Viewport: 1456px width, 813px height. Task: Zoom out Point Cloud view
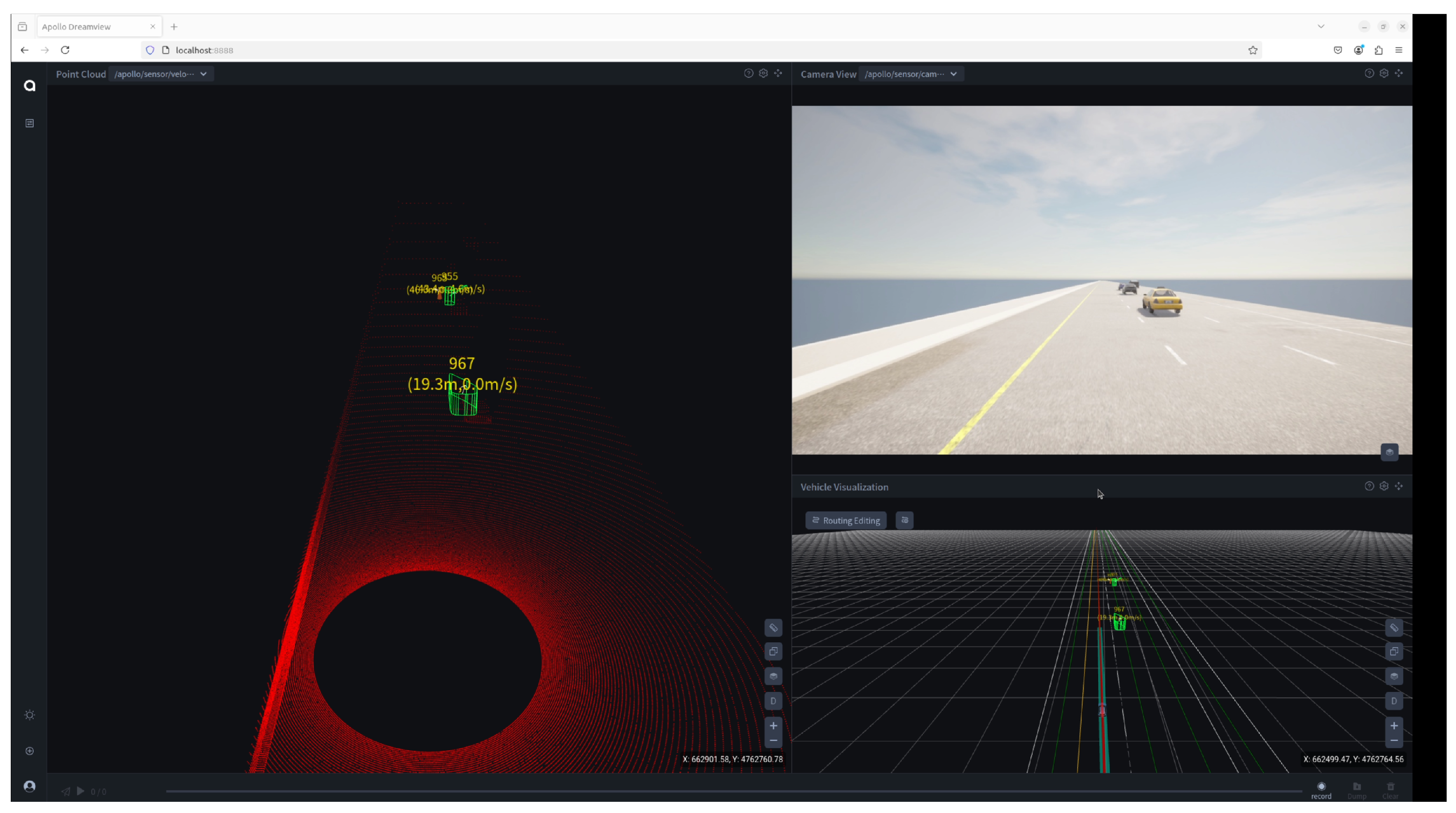point(773,741)
